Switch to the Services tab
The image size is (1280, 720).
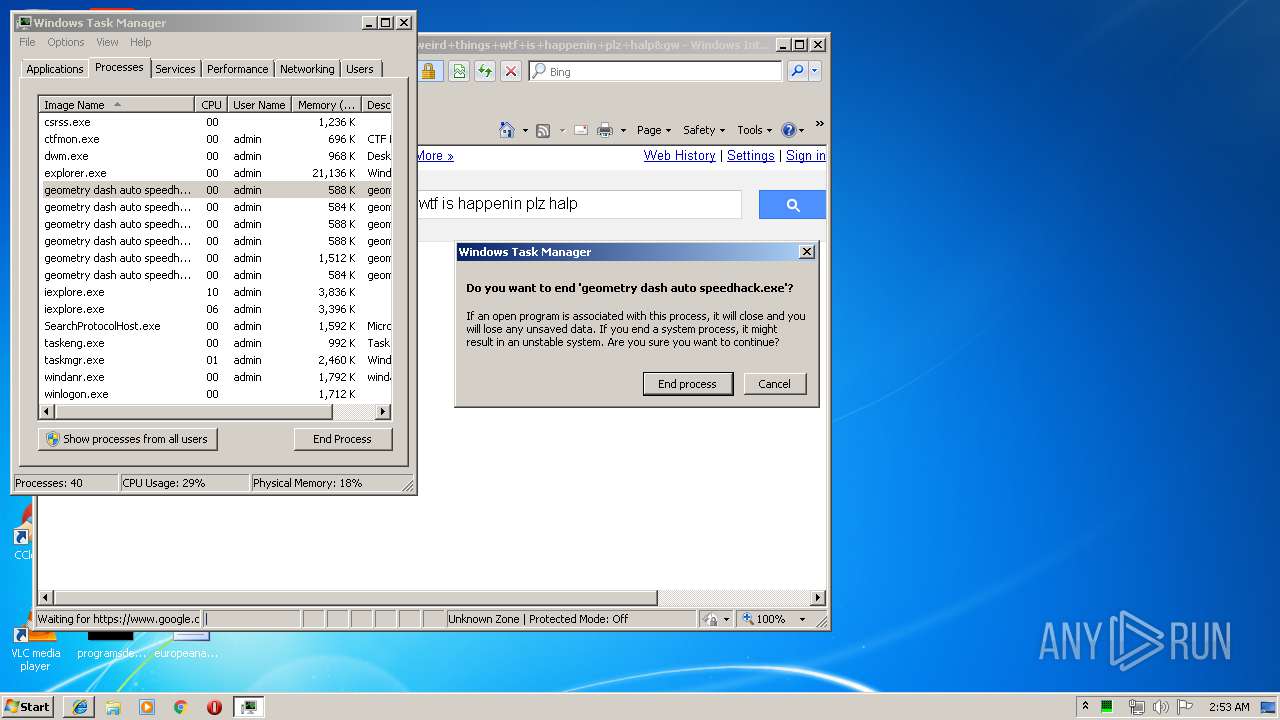click(175, 69)
